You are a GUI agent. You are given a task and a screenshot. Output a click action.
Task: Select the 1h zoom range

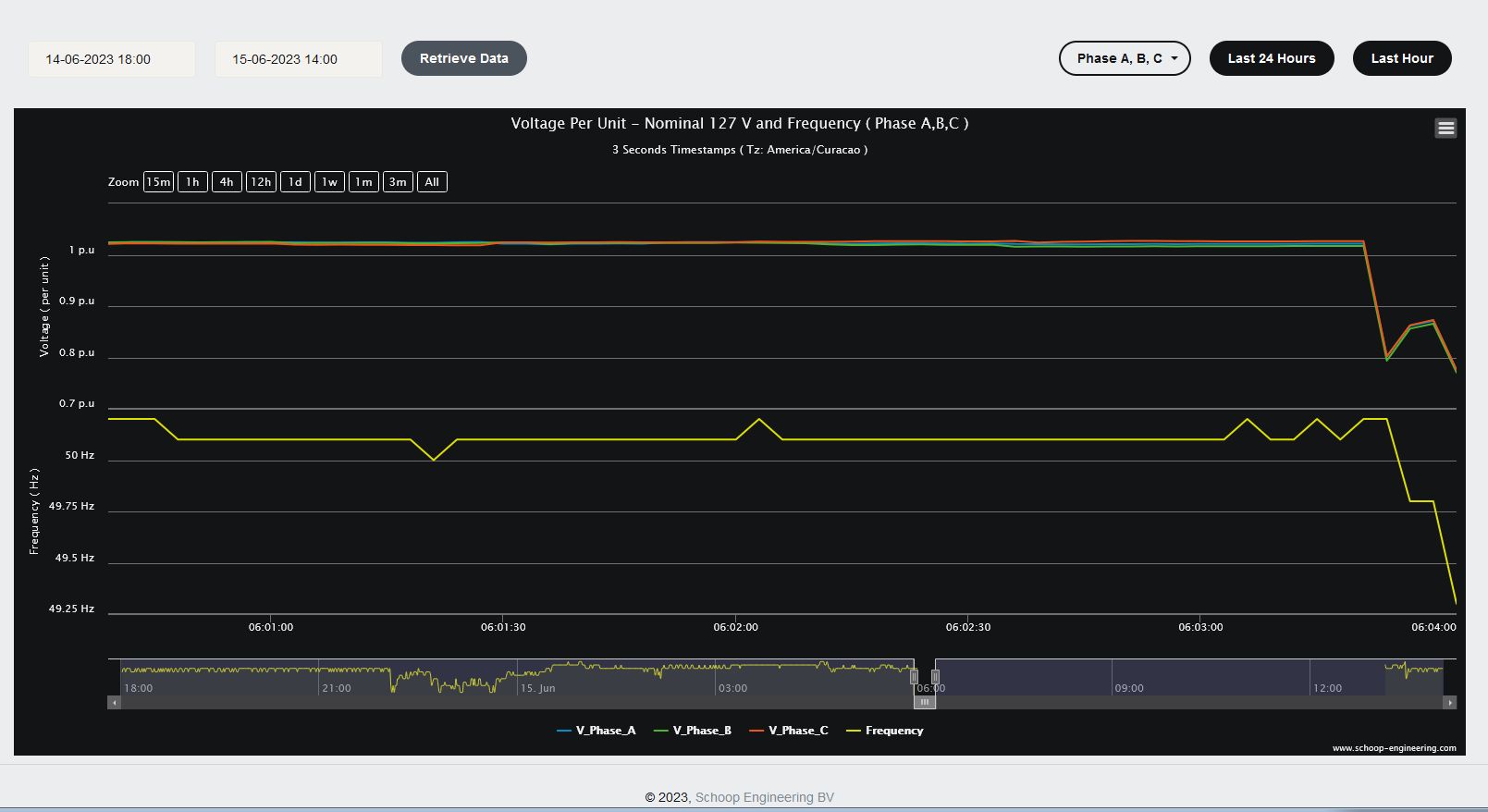tap(192, 182)
